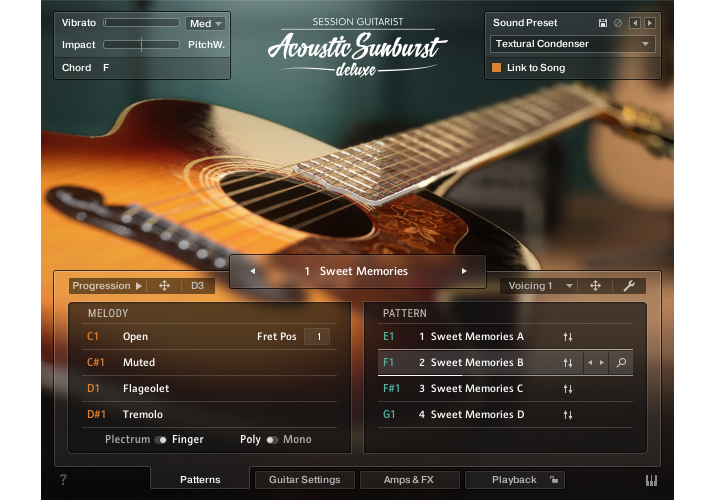The height and width of the screenshot is (500, 715).
Task: Toggle the Poly / Mono switch
Action: (x=272, y=440)
